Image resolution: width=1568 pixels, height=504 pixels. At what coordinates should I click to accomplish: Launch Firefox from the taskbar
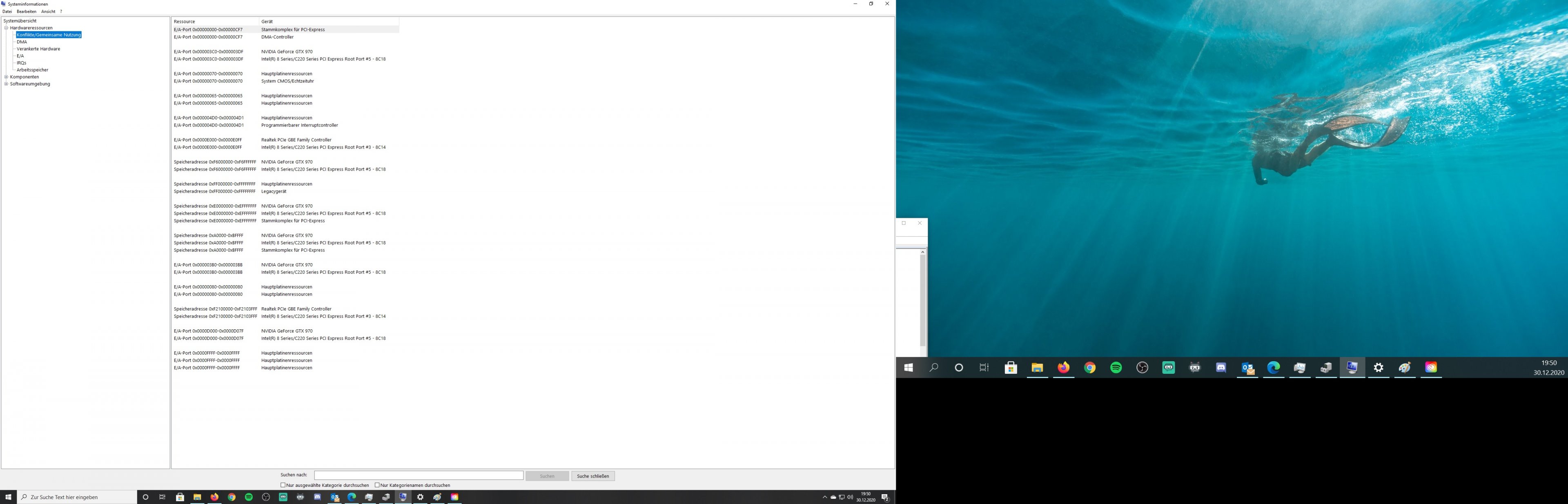click(214, 497)
